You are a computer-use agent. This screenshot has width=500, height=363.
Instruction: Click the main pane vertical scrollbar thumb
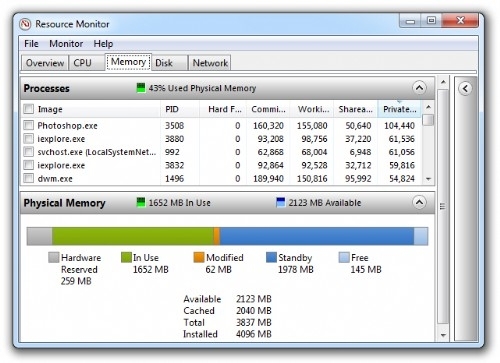coord(443,206)
